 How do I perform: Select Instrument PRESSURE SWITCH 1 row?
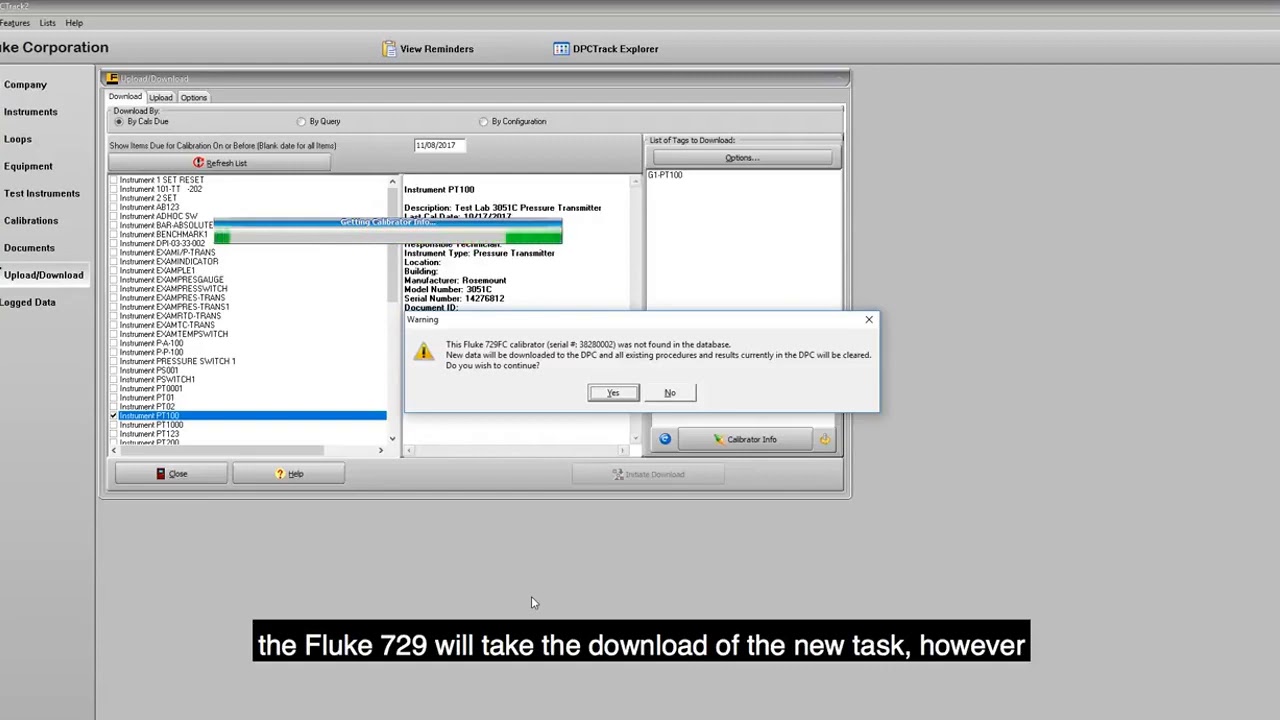point(177,361)
